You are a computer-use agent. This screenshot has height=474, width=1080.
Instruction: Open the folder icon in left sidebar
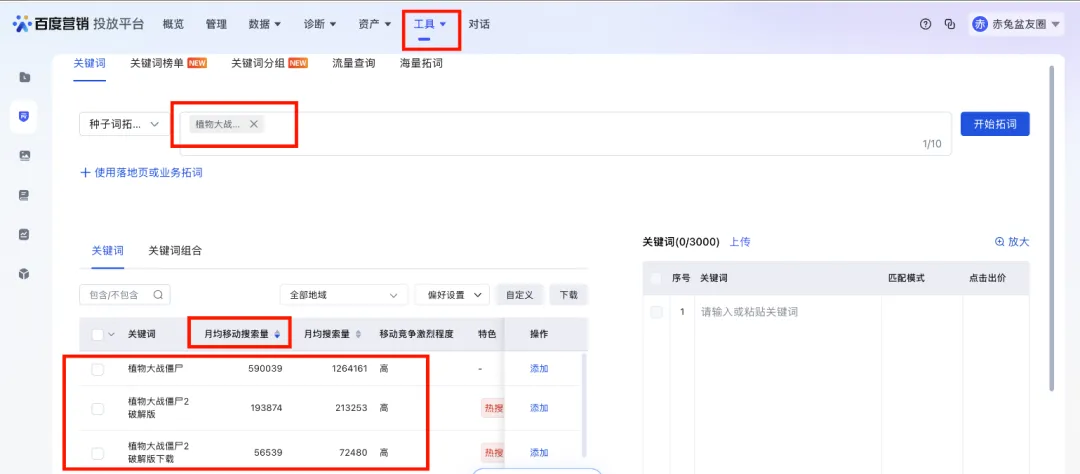(24, 77)
